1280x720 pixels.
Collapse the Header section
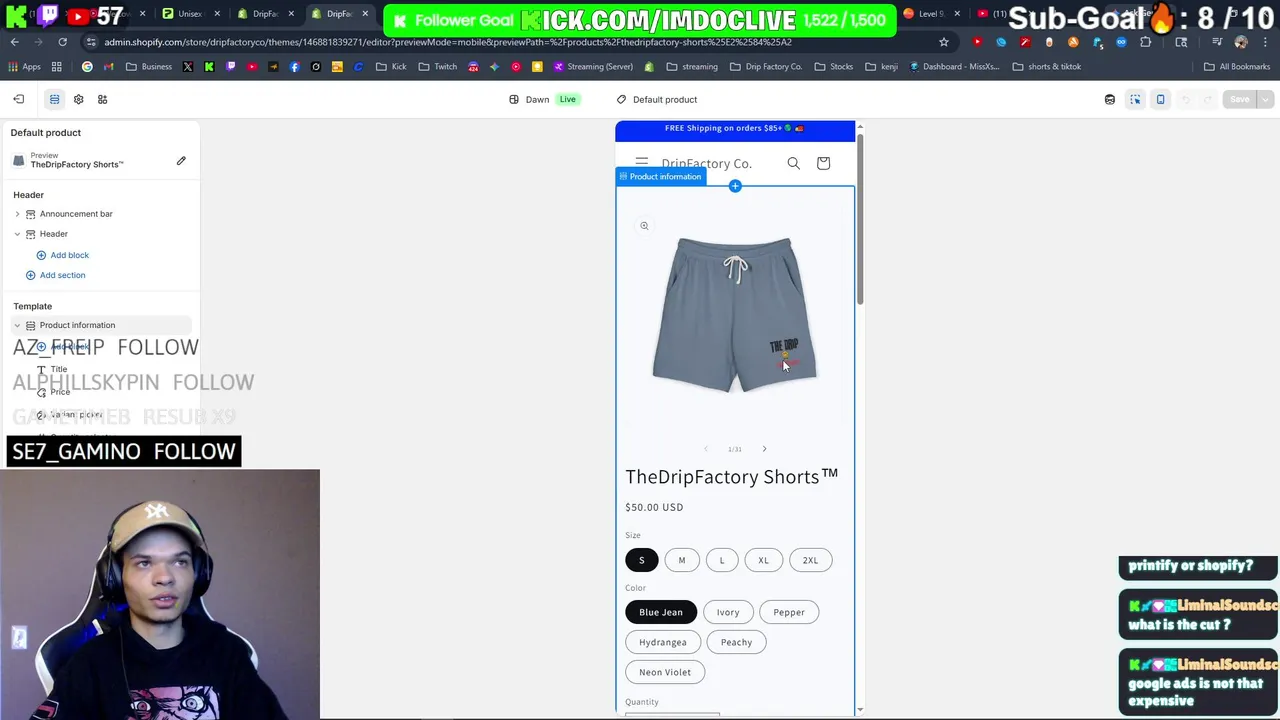tap(17, 234)
